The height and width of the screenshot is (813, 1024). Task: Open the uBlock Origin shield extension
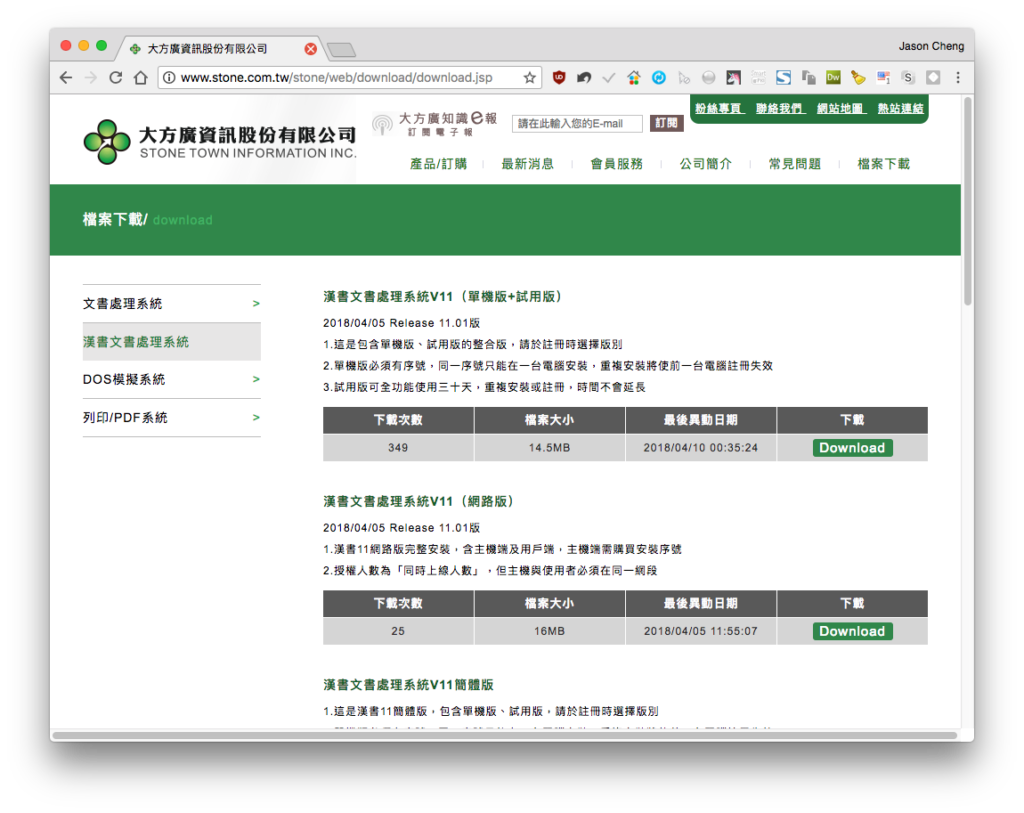pos(559,78)
